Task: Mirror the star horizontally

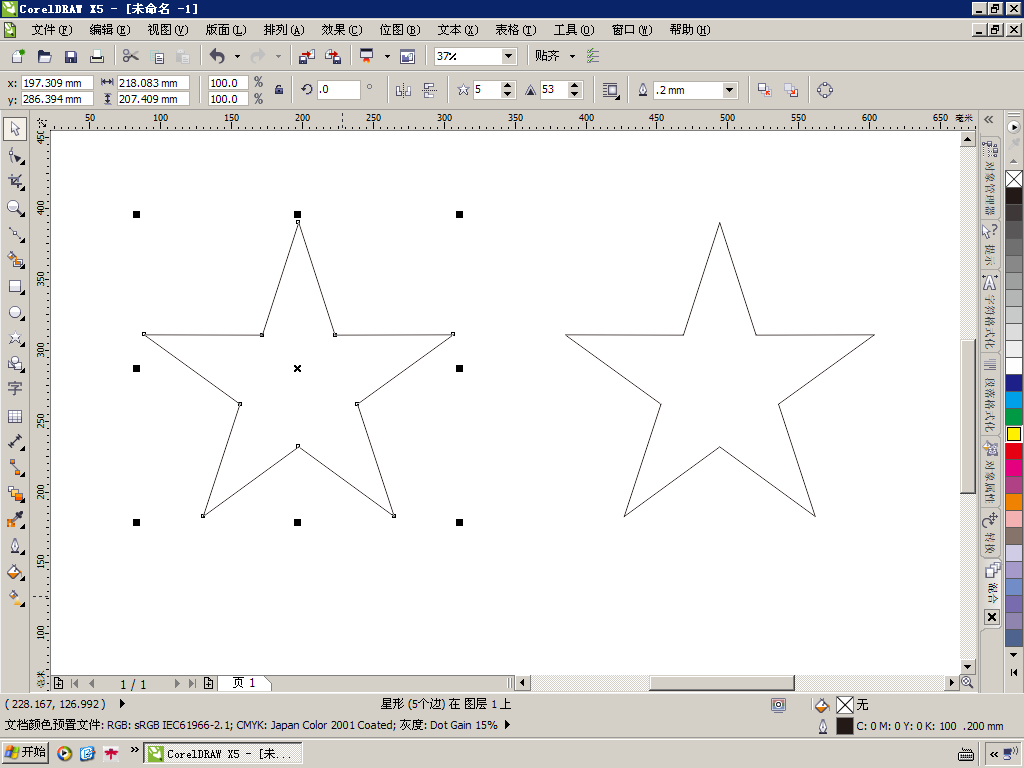Action: (x=403, y=90)
